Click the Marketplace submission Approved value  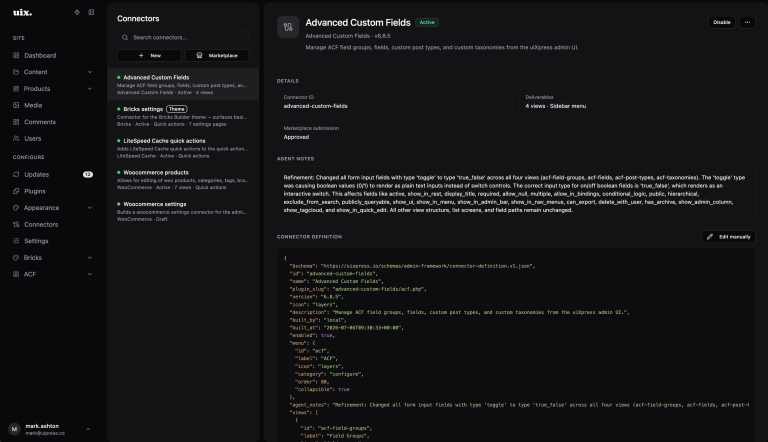pos(296,137)
